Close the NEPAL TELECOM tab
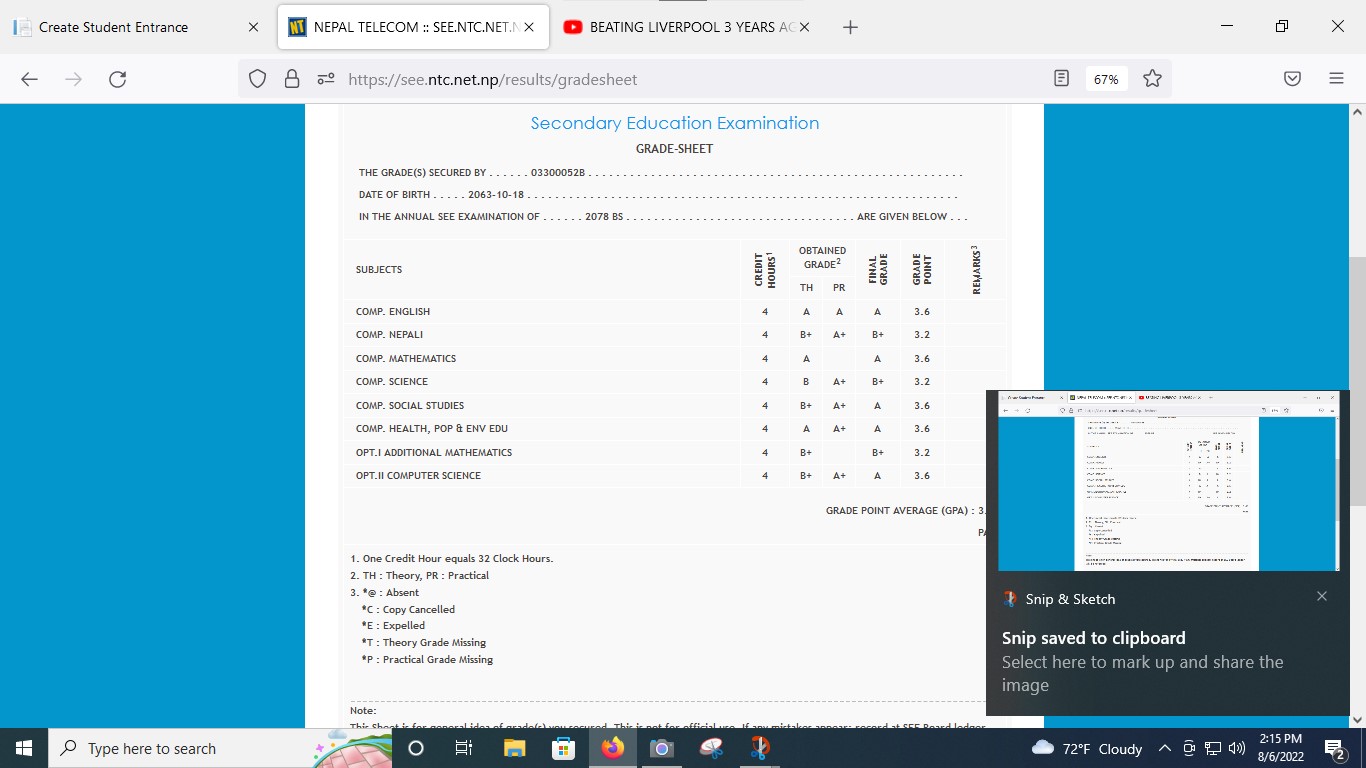1366x768 pixels. (529, 27)
